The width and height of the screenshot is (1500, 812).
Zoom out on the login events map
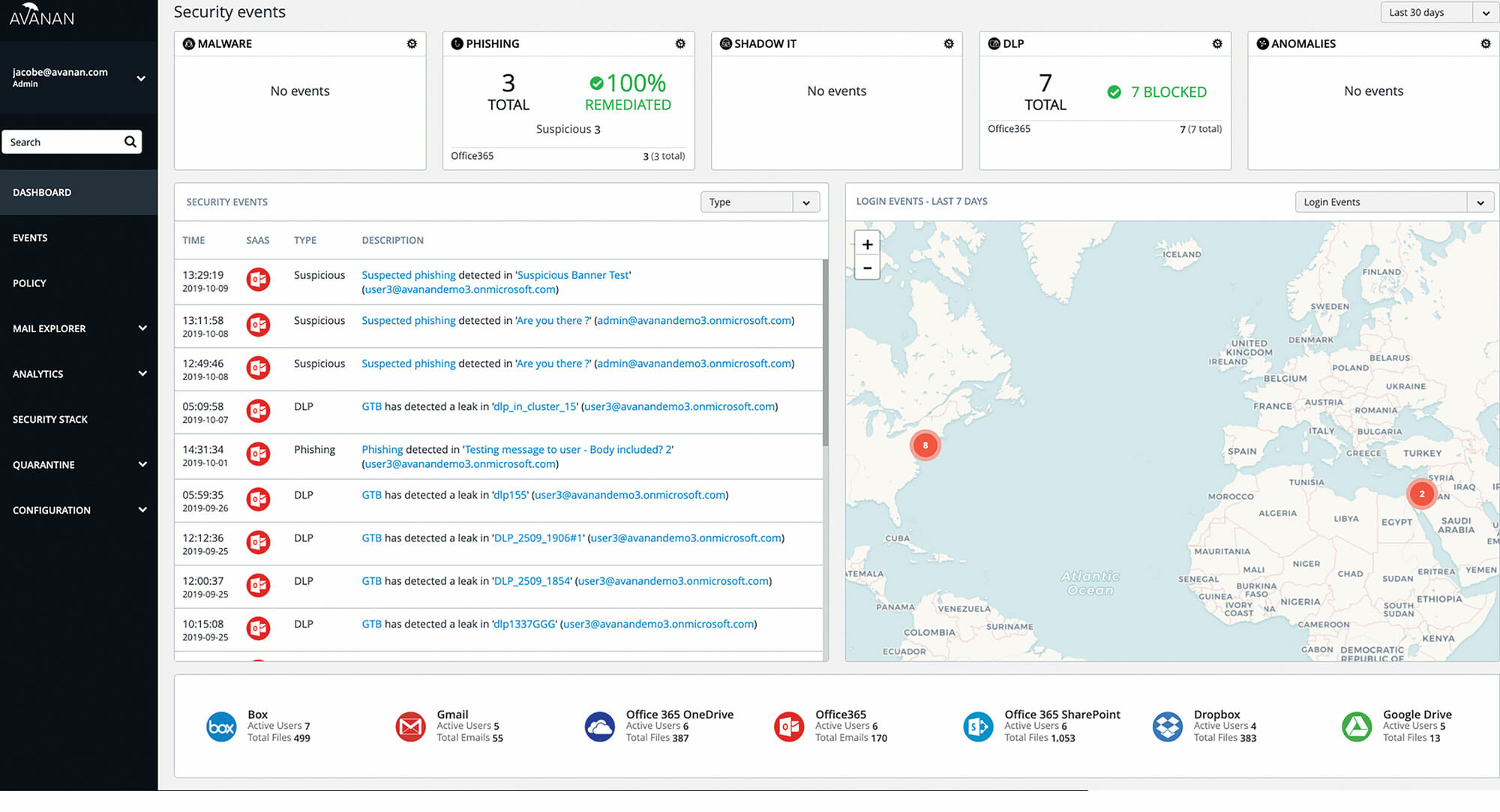[867, 268]
